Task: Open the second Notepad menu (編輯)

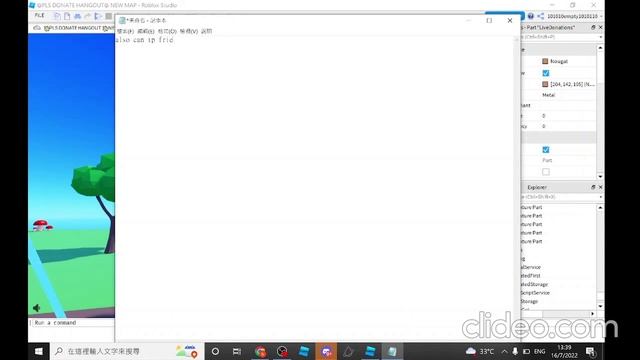Action: 146,31
